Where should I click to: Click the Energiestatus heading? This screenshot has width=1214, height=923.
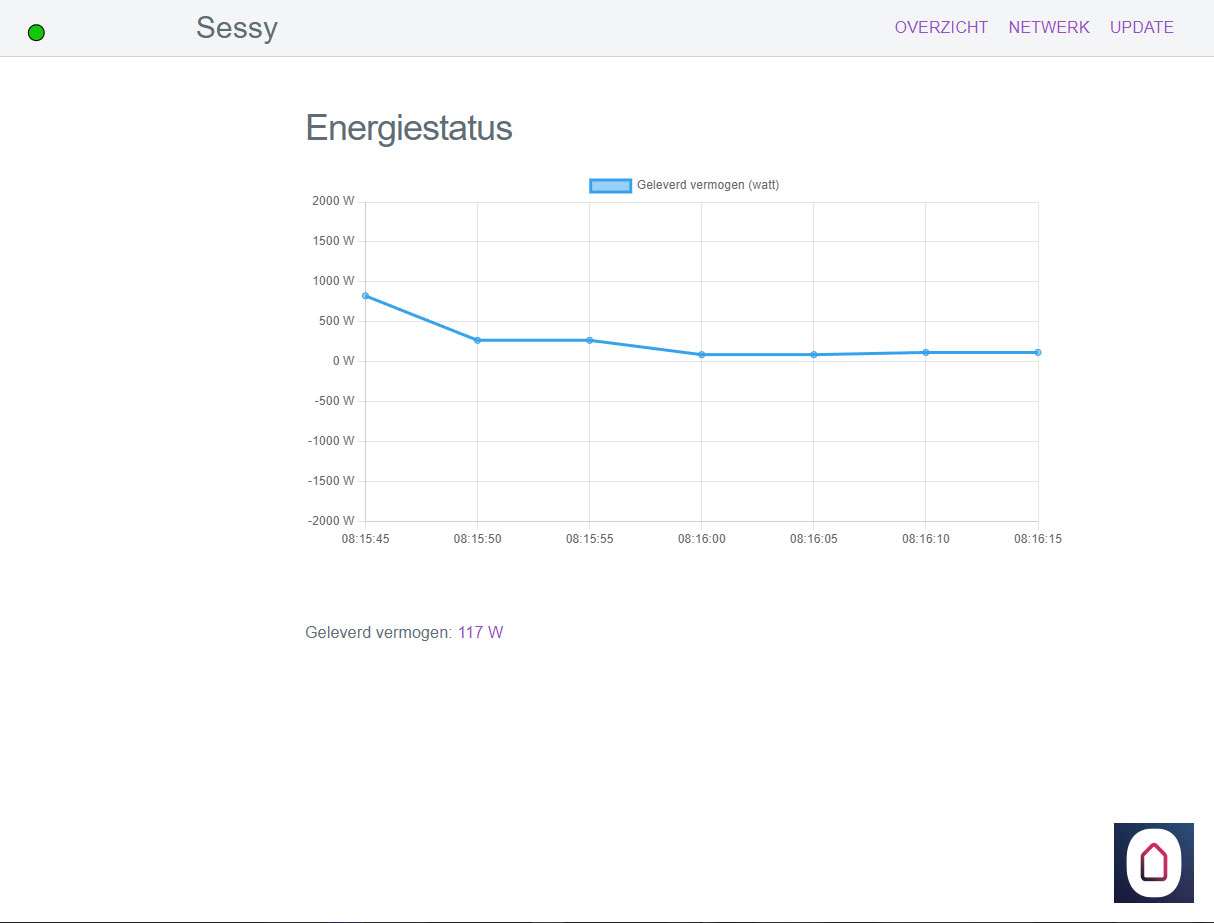pos(408,128)
